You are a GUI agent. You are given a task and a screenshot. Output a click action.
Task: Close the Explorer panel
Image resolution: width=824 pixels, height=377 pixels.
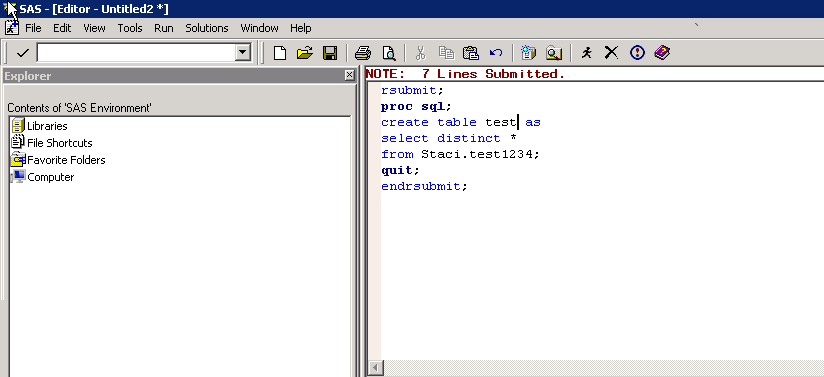point(349,76)
